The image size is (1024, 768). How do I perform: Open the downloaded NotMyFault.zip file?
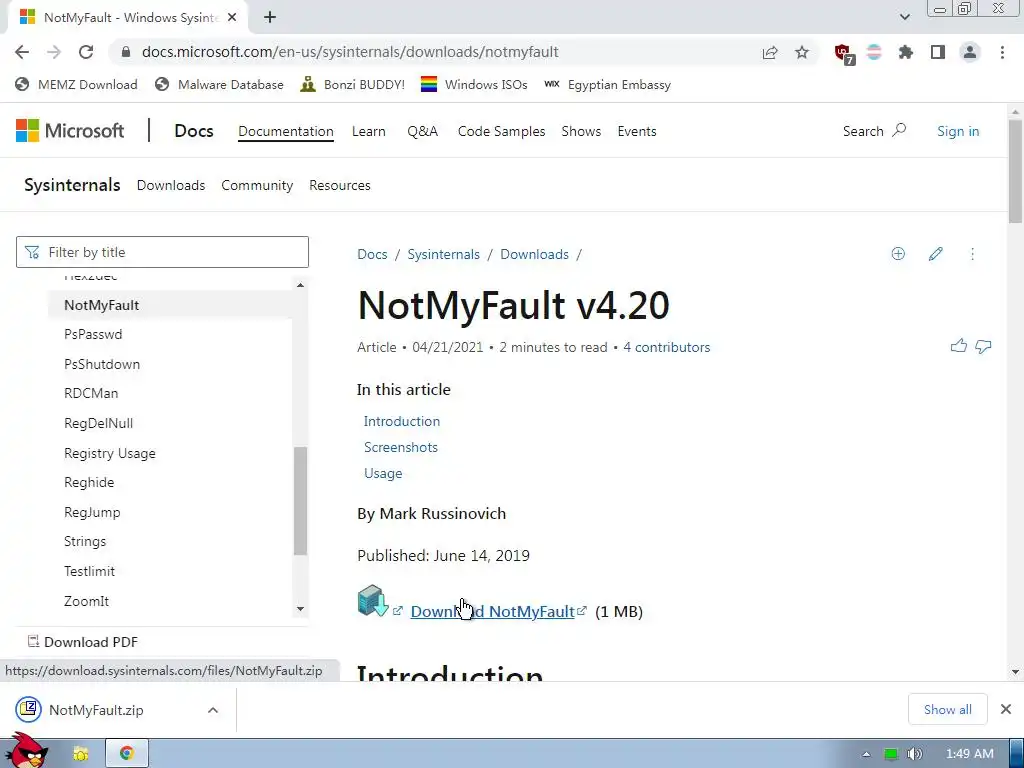(95, 710)
